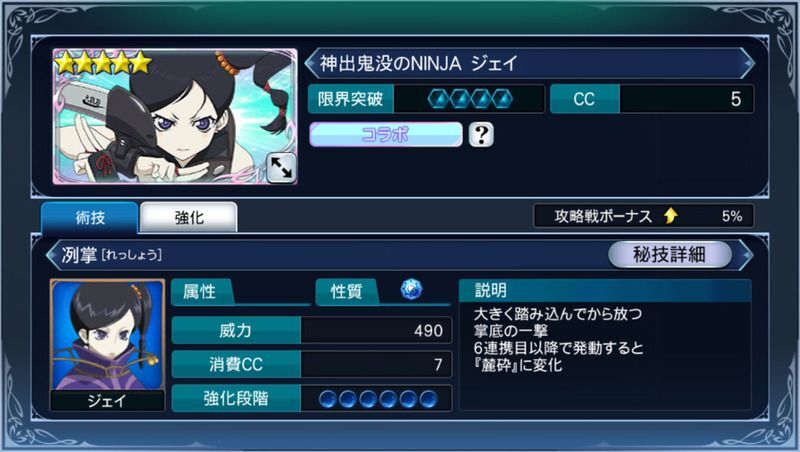800x452 pixels.
Task: Click the first 強化段階 blue orb
Action: 328,399
